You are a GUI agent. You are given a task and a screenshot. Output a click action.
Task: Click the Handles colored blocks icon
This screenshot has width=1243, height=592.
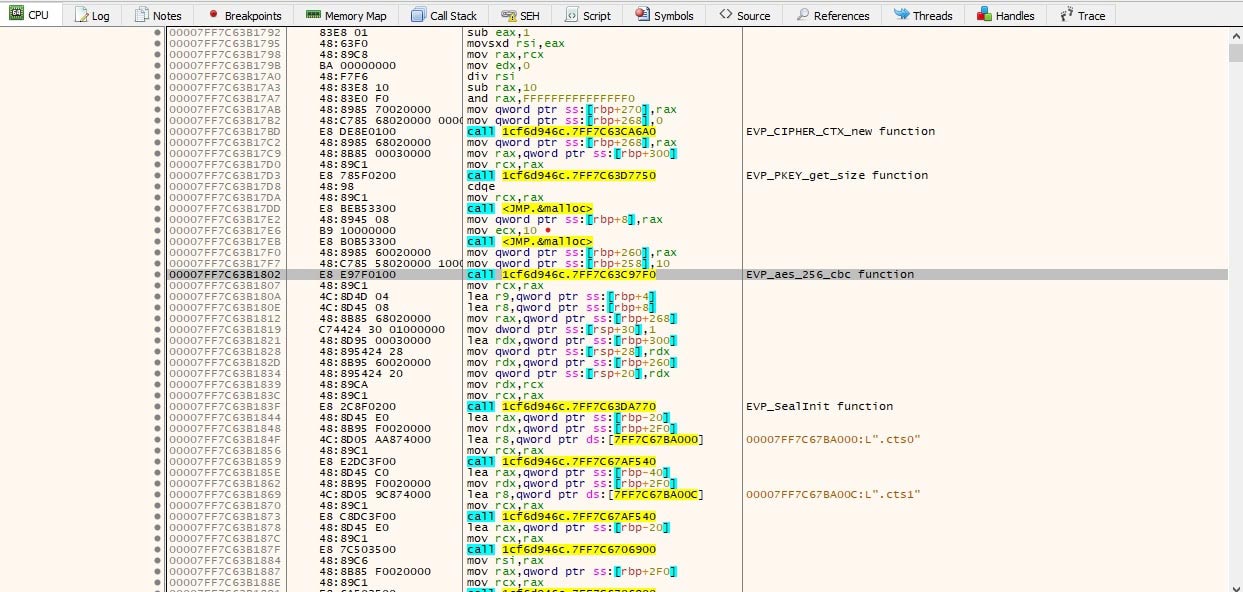(x=984, y=15)
